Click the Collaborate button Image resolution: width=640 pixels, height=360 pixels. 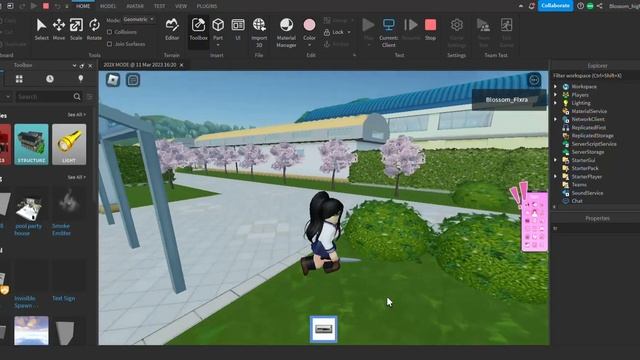(555, 6)
